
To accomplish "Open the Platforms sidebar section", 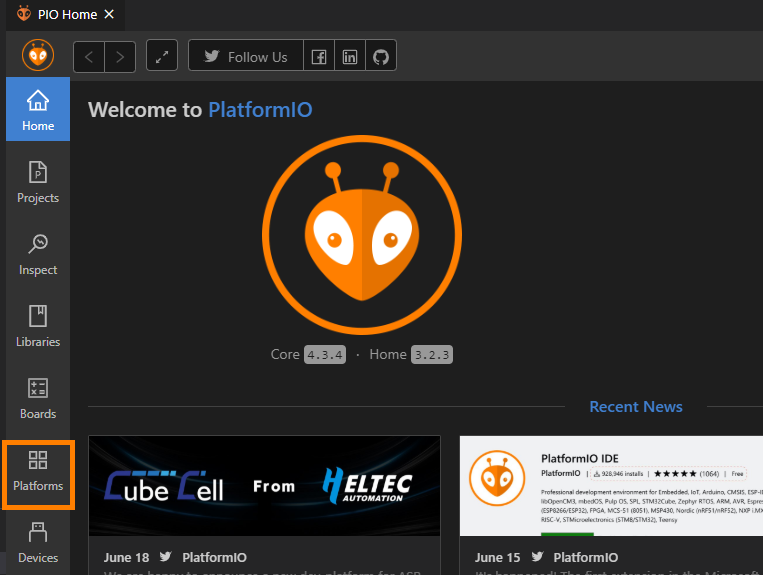I will pyautogui.click(x=38, y=470).
